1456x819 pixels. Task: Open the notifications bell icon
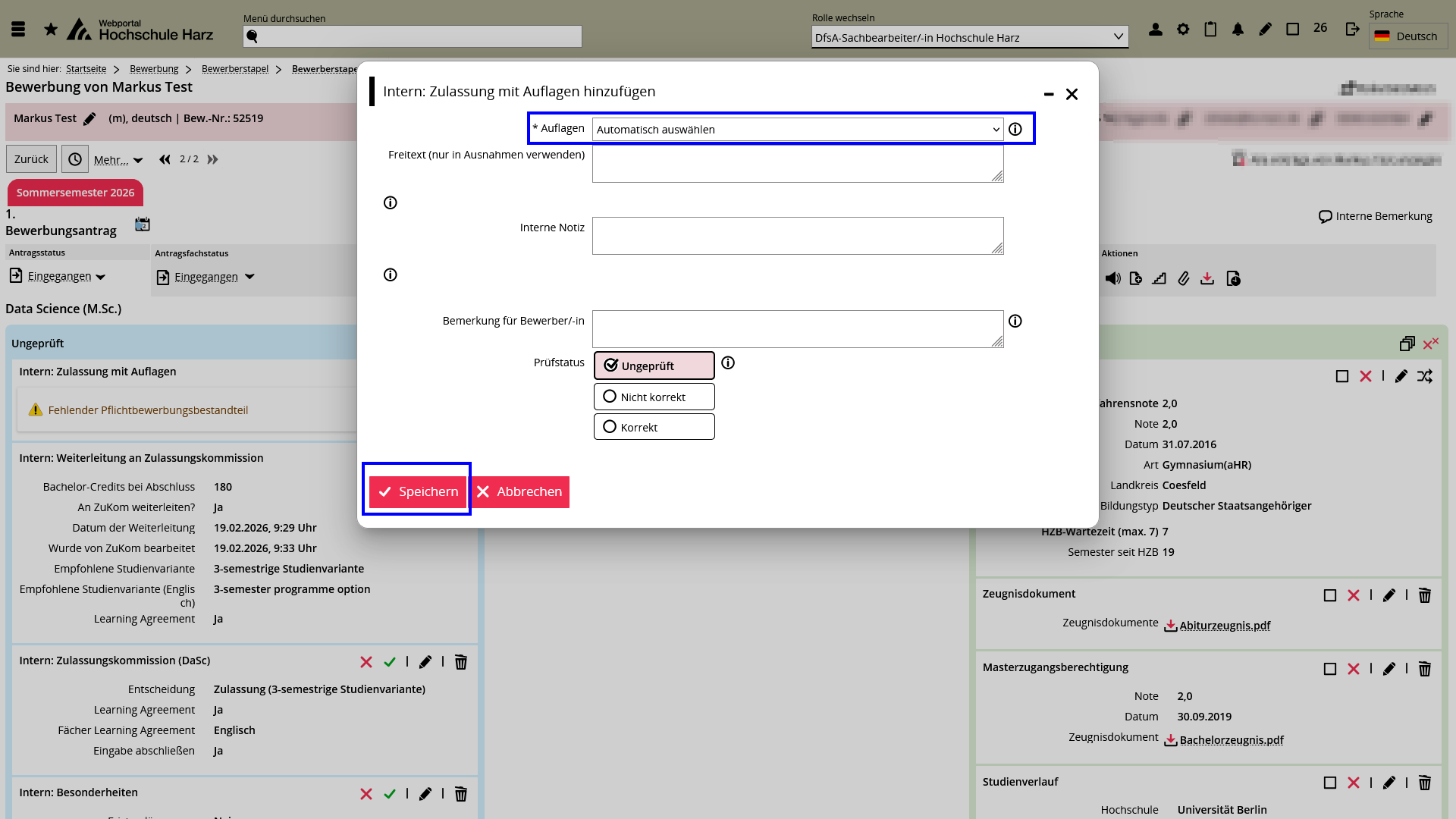[x=1238, y=30]
